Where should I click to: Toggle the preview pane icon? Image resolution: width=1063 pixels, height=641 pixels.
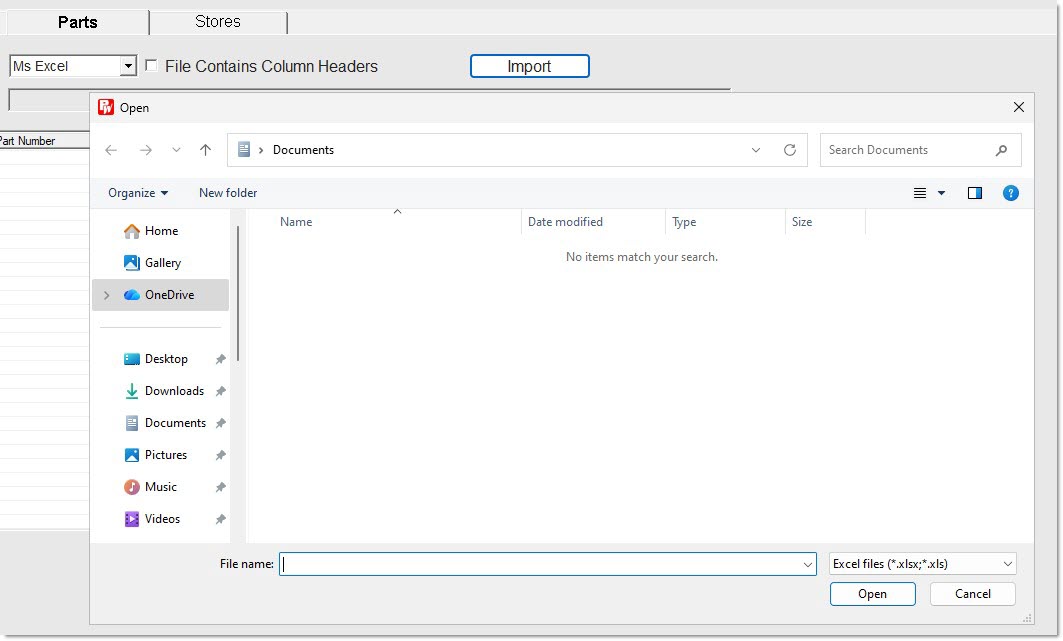974,193
